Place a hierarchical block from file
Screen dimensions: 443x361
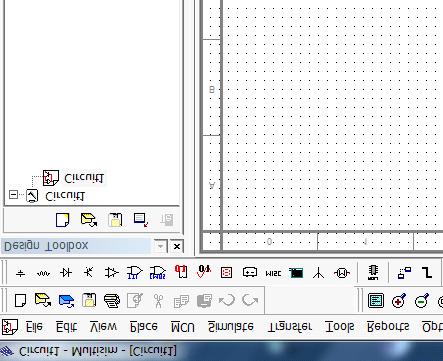point(404,273)
